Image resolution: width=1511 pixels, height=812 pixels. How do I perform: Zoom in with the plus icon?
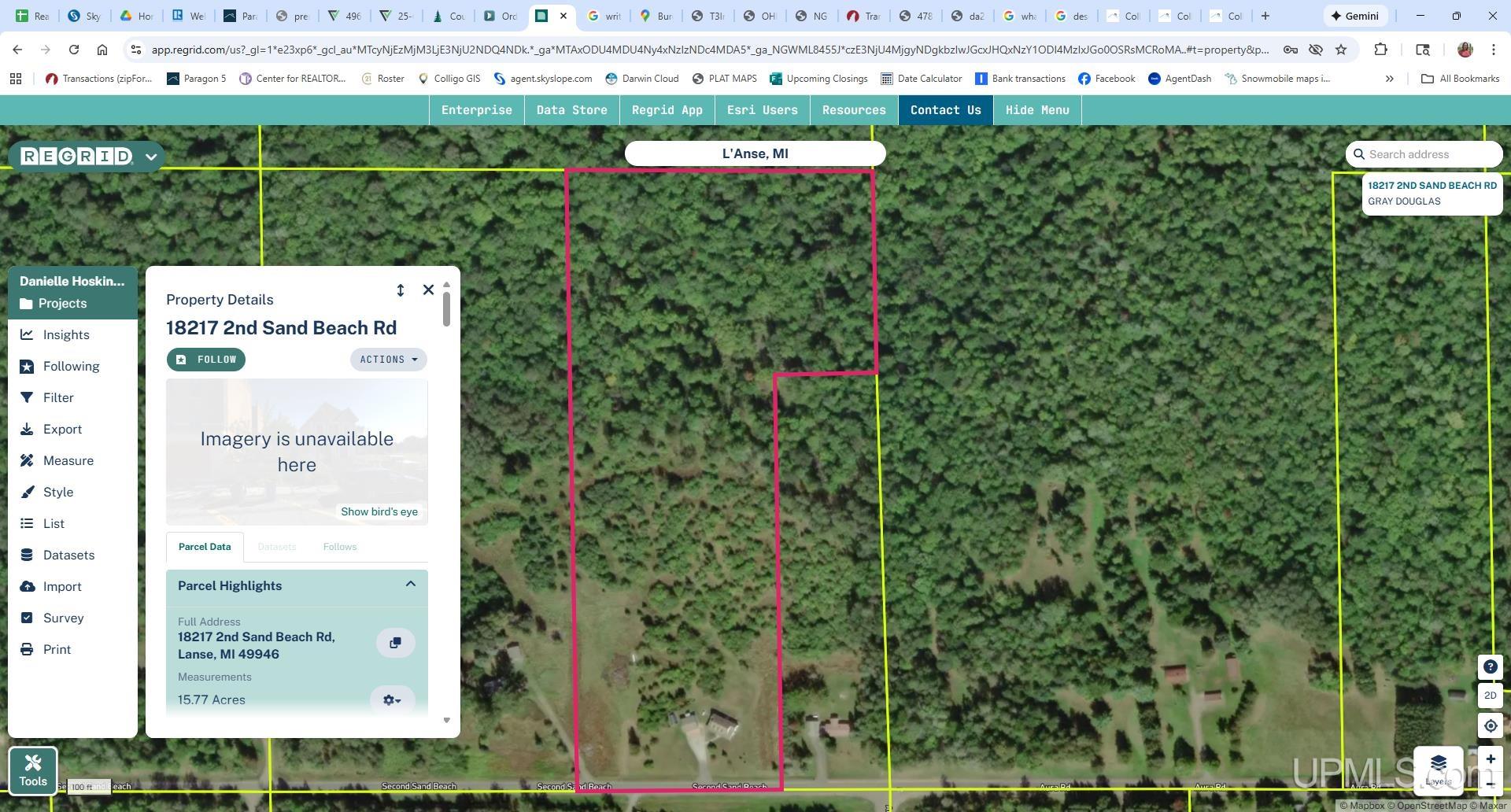click(1490, 759)
